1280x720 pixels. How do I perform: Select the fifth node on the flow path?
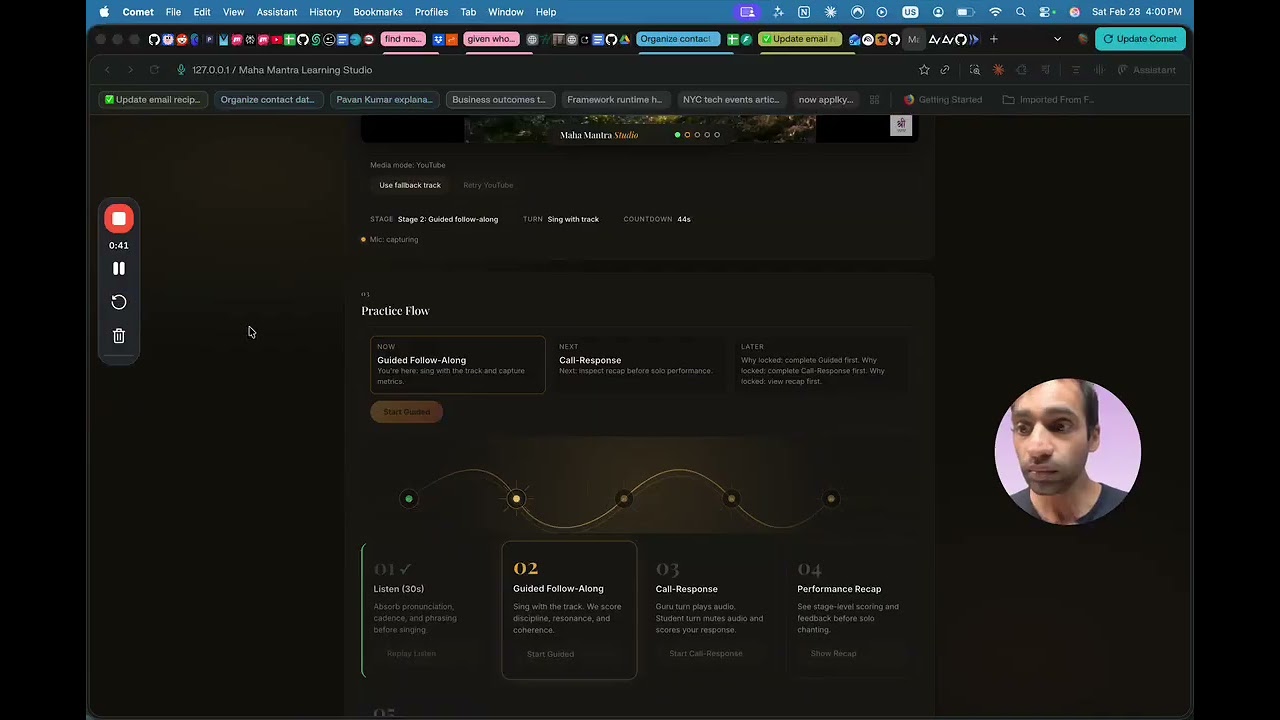coord(831,499)
